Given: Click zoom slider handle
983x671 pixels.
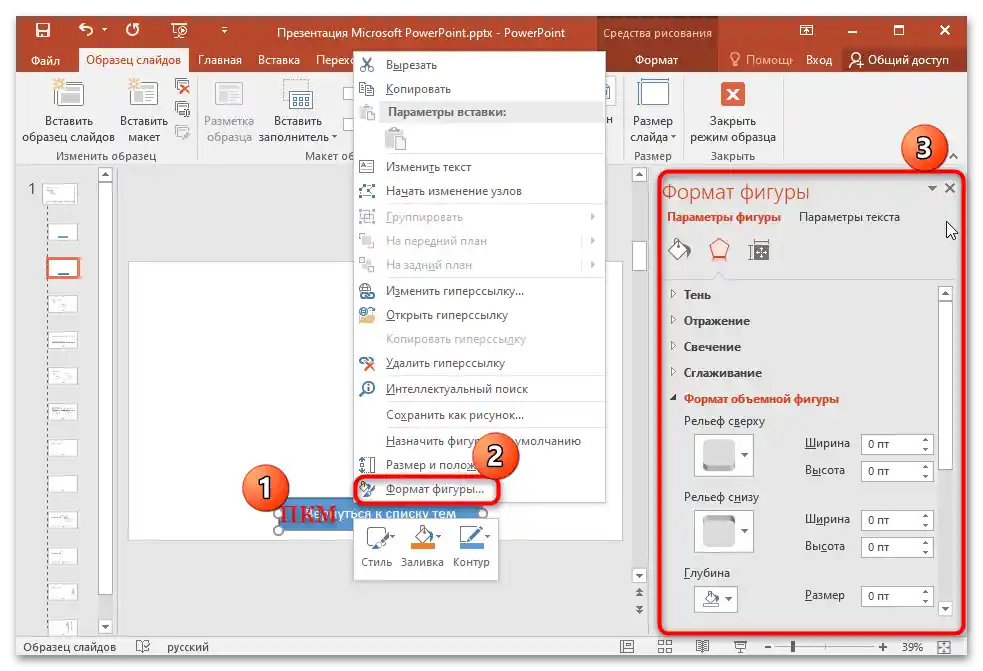Looking at the screenshot, I should [793, 647].
